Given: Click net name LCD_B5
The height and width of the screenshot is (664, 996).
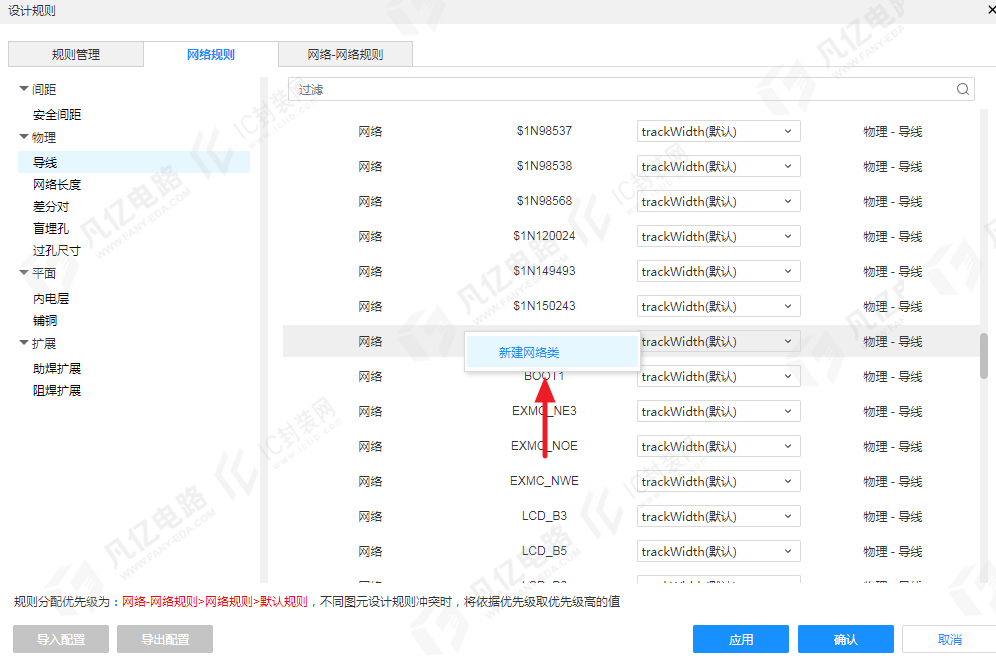Looking at the screenshot, I should (x=544, y=551).
